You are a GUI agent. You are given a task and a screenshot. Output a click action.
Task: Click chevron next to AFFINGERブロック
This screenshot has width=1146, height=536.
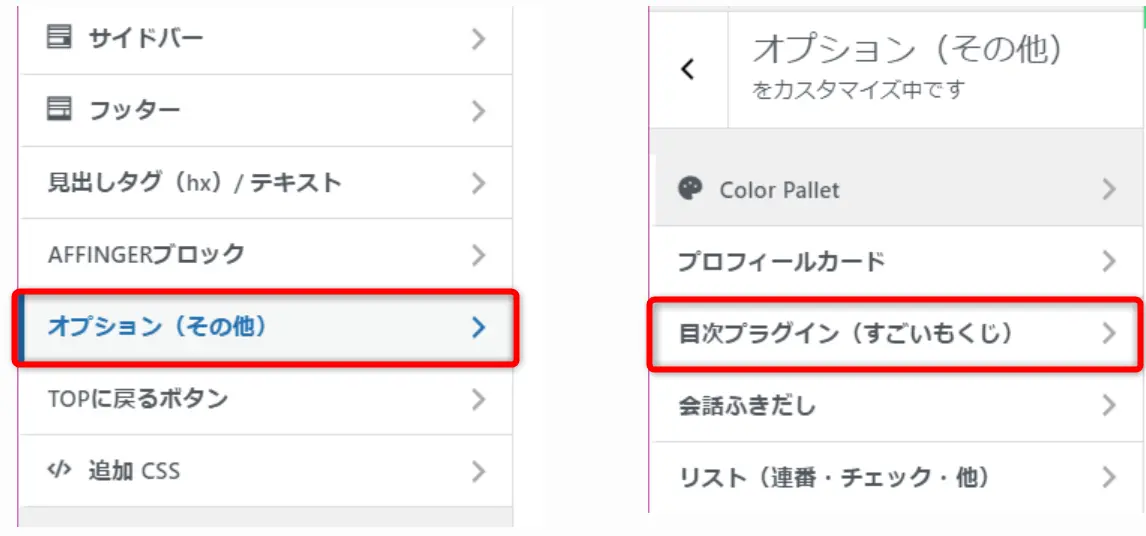(479, 254)
